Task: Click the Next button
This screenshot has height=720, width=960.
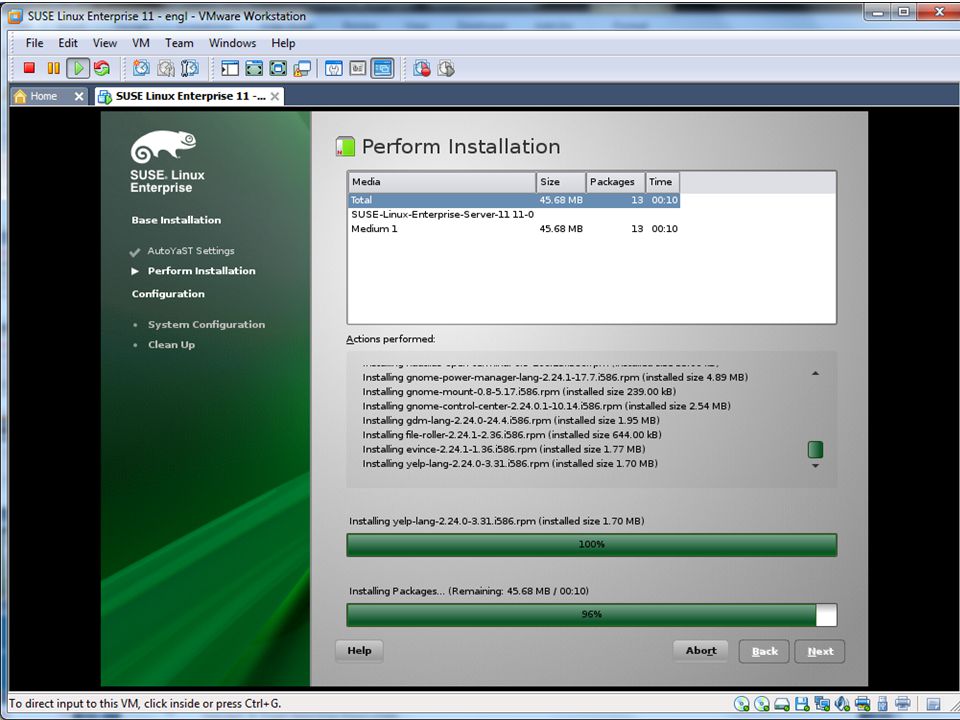Action: click(x=820, y=651)
